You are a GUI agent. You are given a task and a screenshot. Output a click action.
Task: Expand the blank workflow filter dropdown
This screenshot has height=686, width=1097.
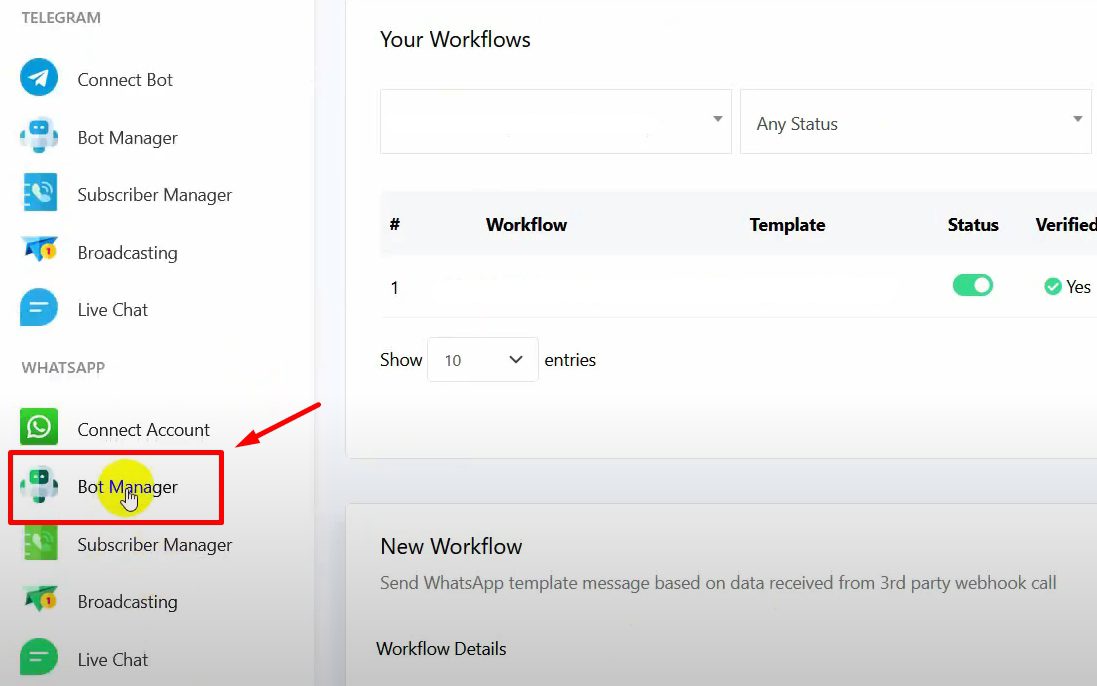click(555, 122)
